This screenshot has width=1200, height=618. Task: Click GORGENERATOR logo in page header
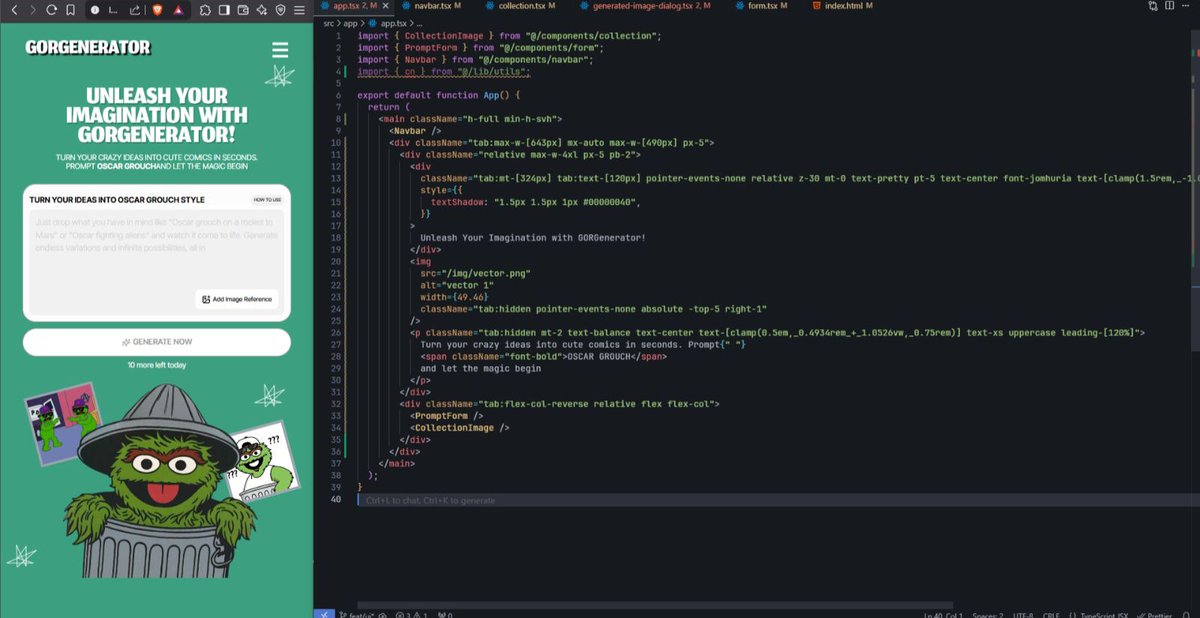[x=88, y=47]
